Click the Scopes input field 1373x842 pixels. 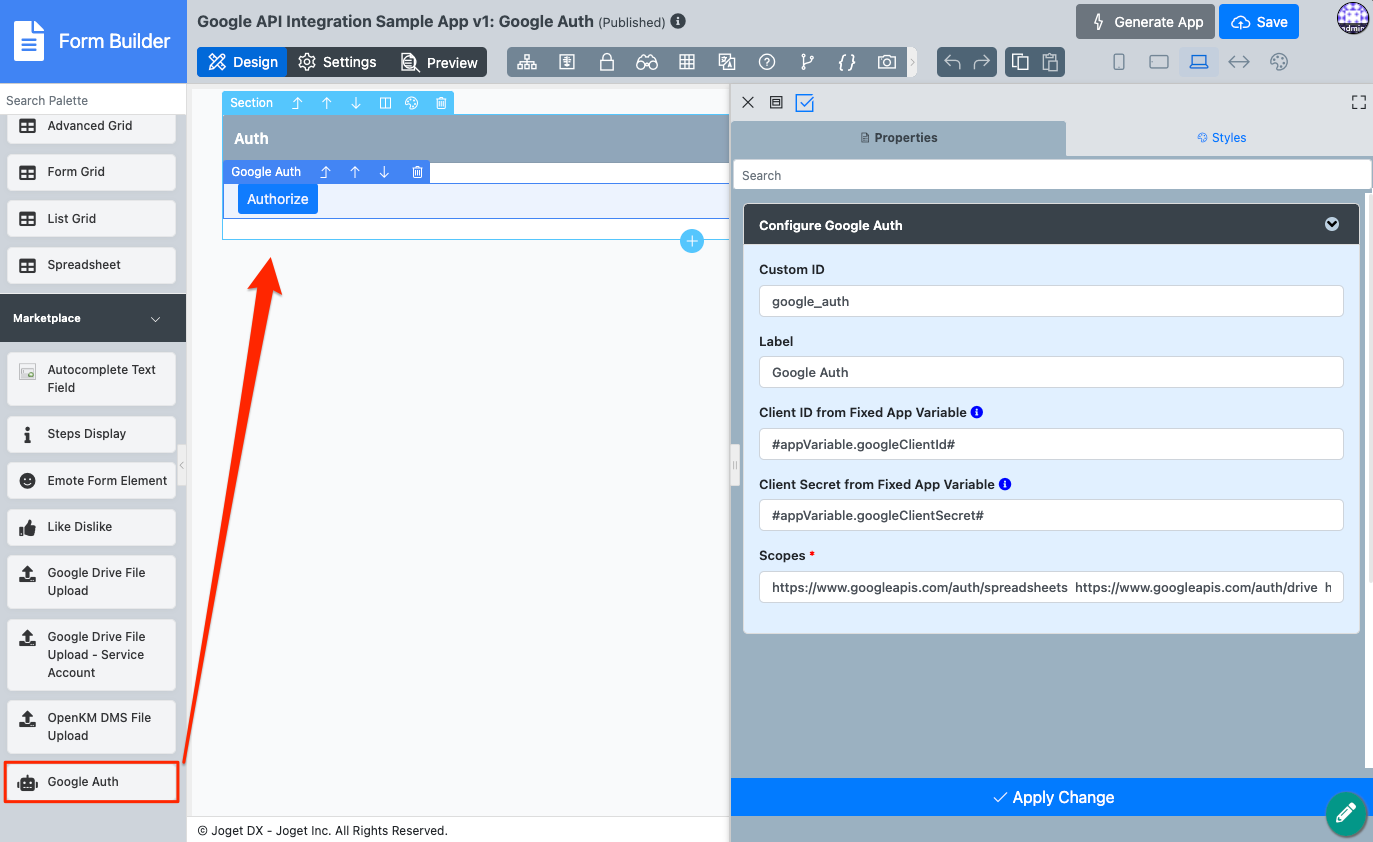coord(1051,587)
